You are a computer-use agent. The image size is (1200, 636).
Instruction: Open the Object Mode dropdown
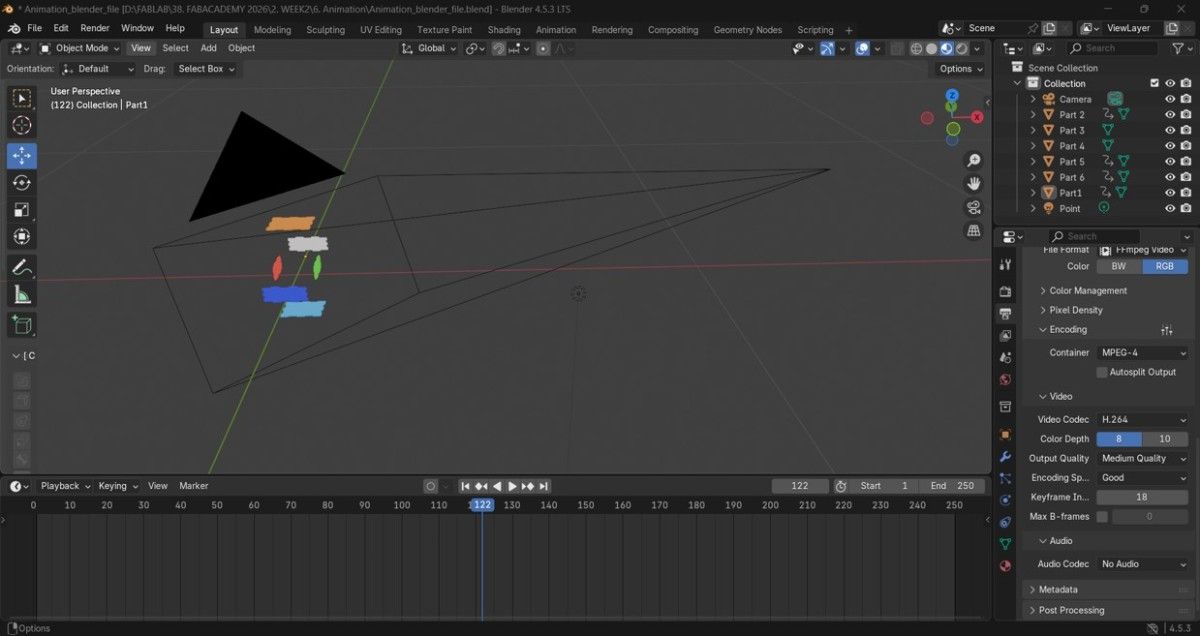[x=81, y=48]
